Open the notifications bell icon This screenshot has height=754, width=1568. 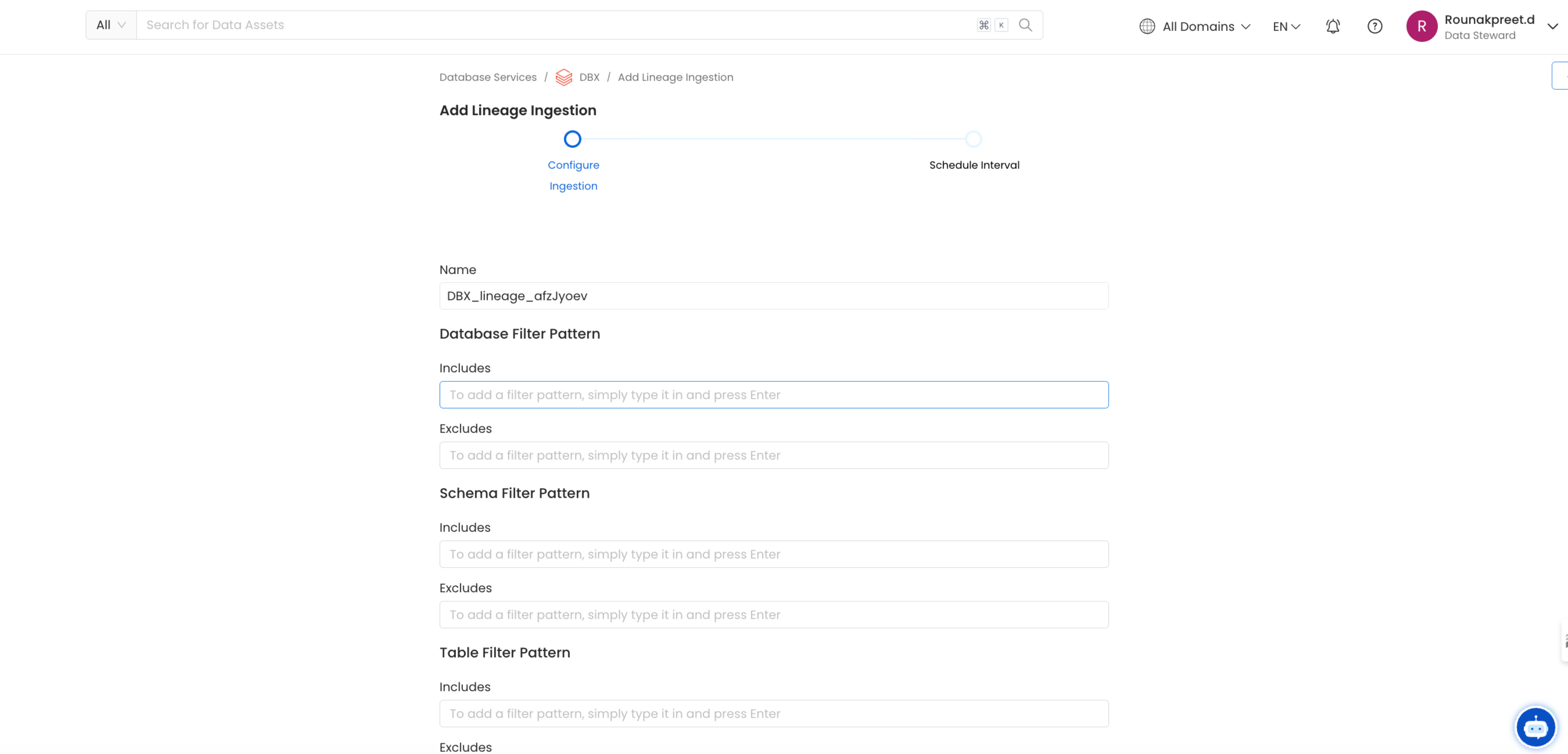[x=1332, y=26]
